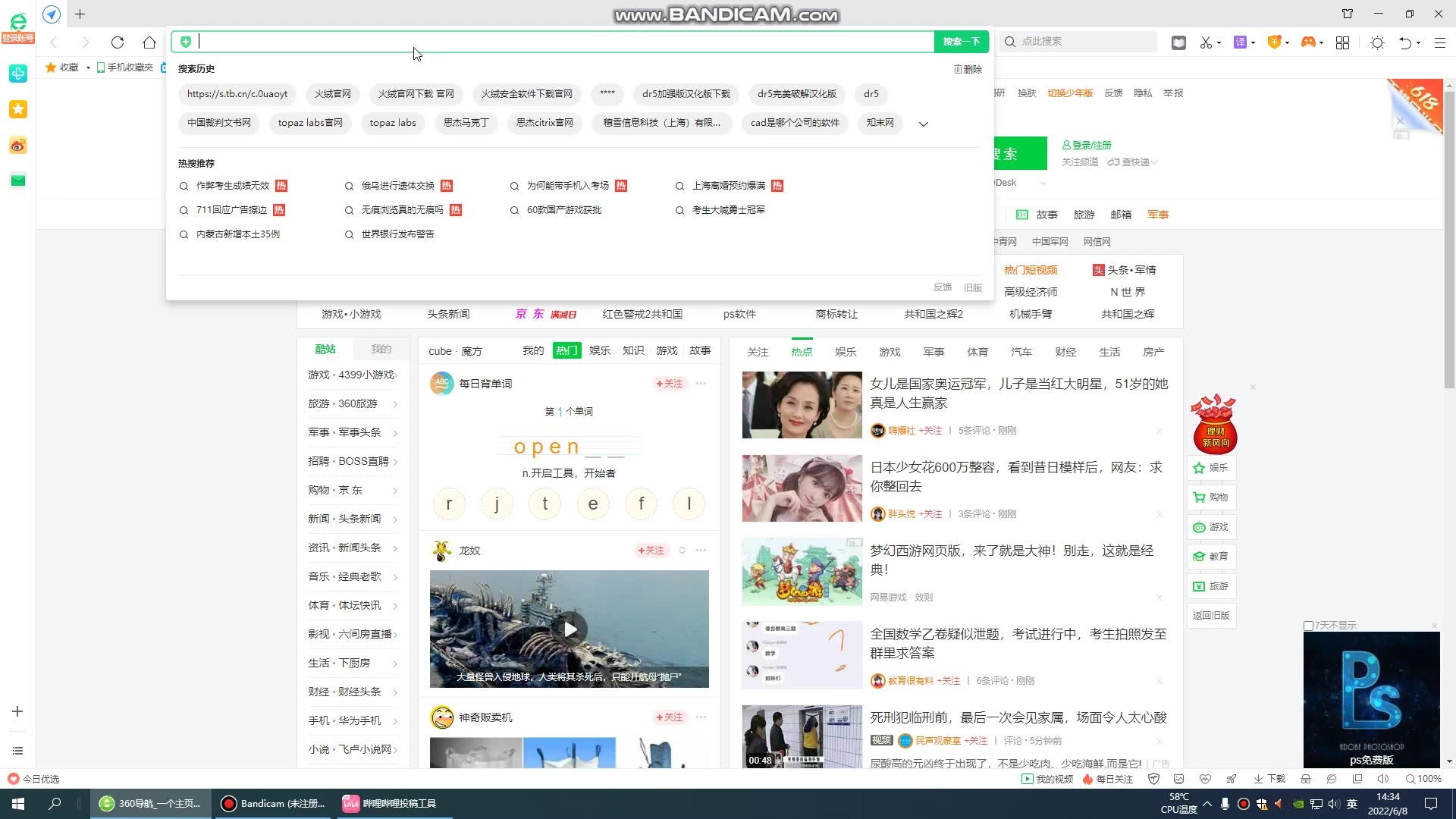The width and height of the screenshot is (1456, 819).
Task: Open Windows Start menu
Action: [18, 804]
